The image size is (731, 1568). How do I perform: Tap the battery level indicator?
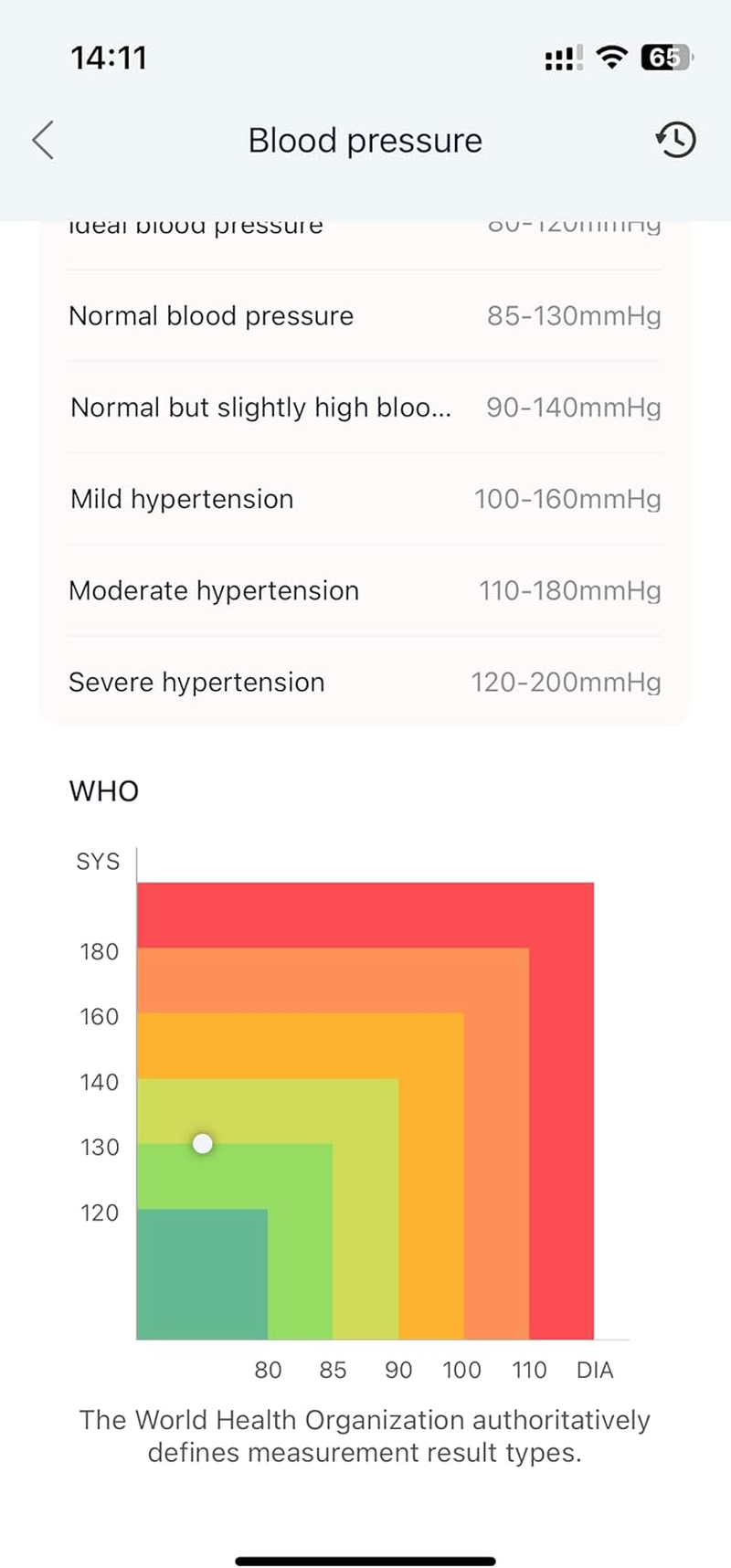click(667, 58)
